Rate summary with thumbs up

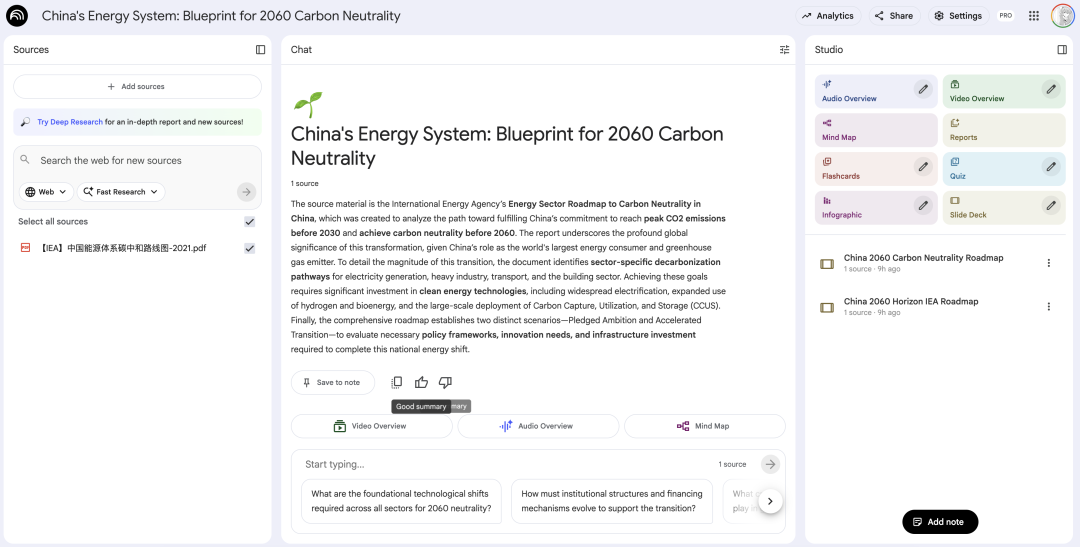pos(422,382)
